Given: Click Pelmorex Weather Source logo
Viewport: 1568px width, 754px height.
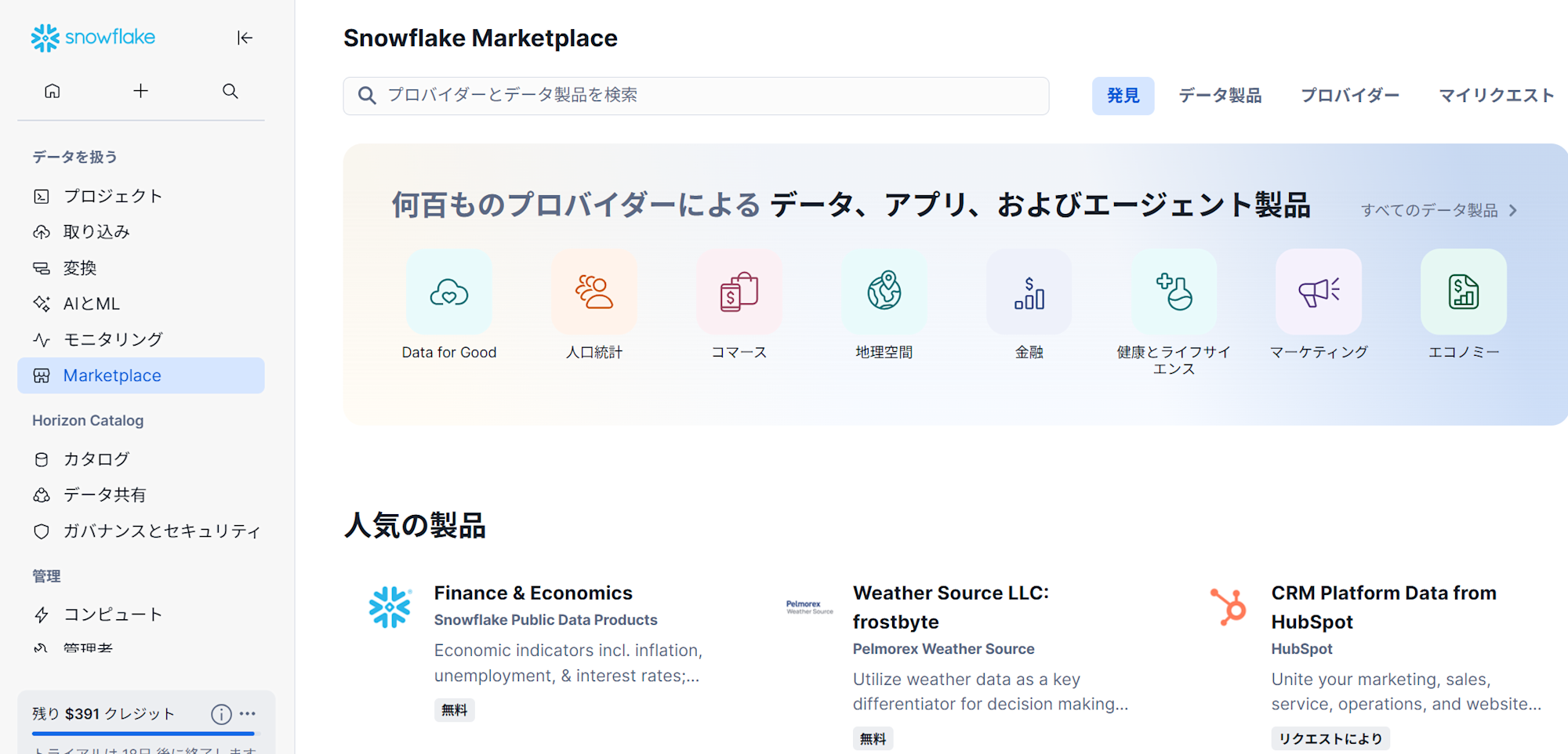Looking at the screenshot, I should [x=809, y=607].
